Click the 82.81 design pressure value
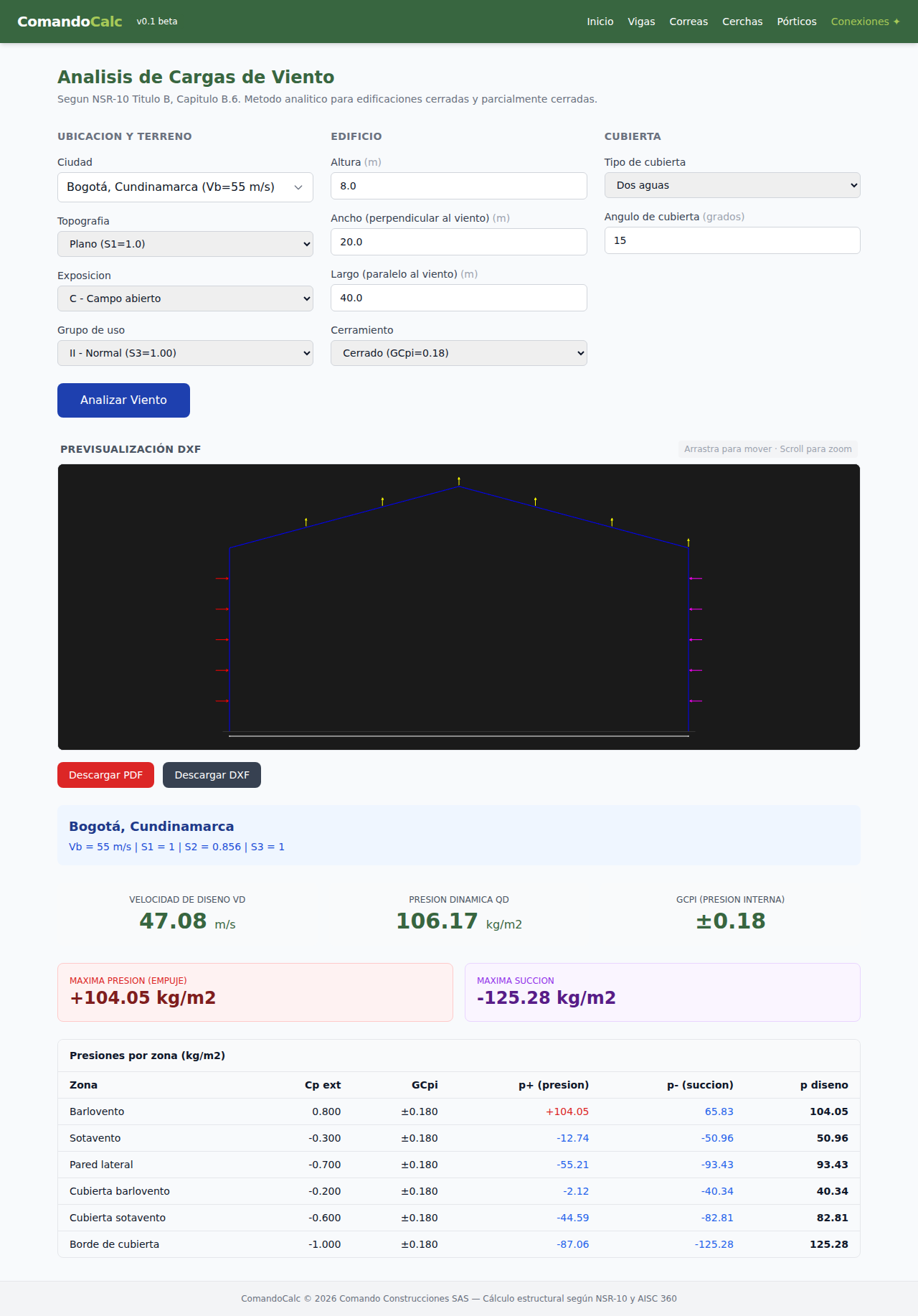Viewport: 918px width, 1316px height. coord(832,1218)
